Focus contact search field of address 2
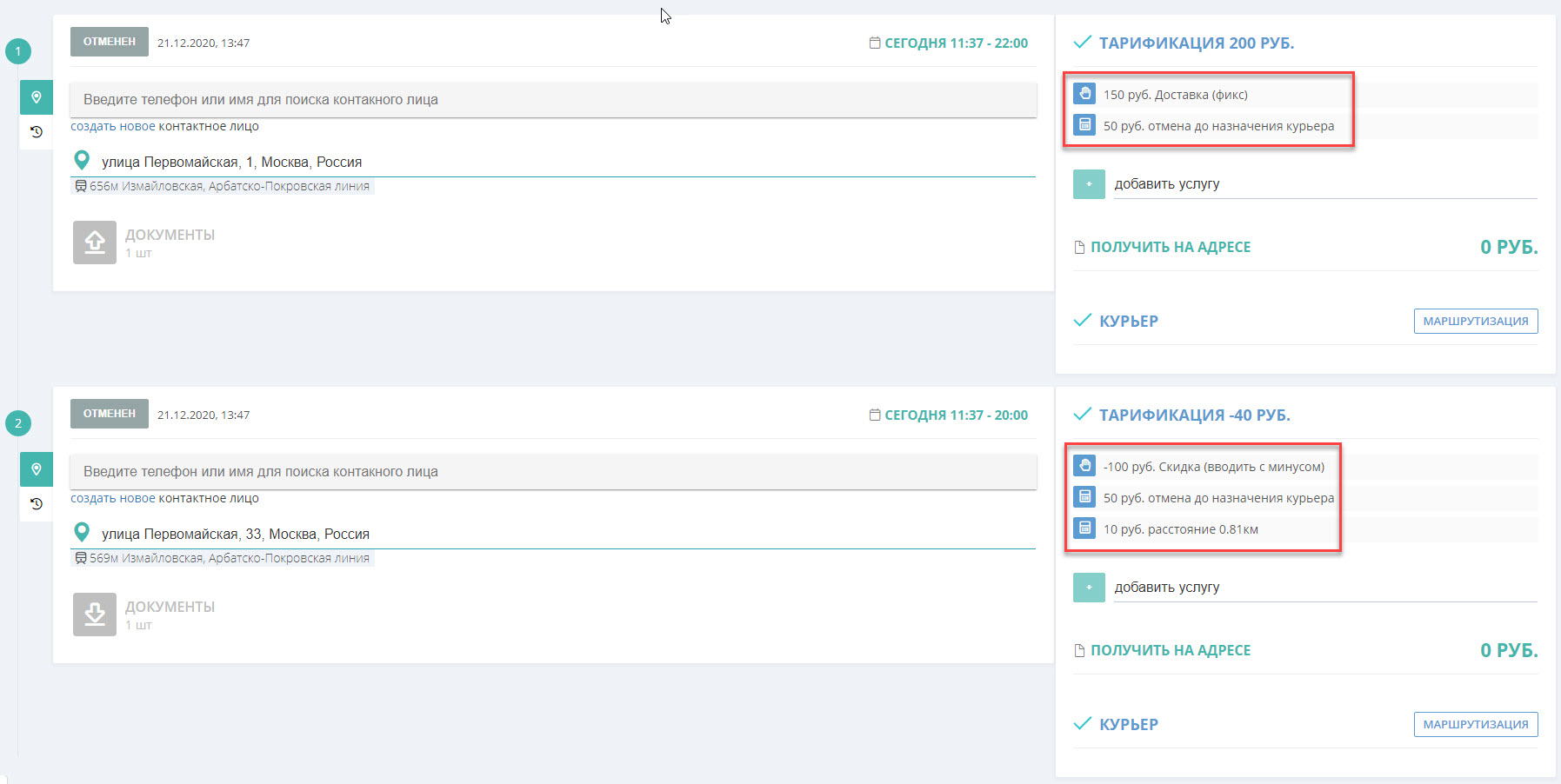 pos(553,471)
